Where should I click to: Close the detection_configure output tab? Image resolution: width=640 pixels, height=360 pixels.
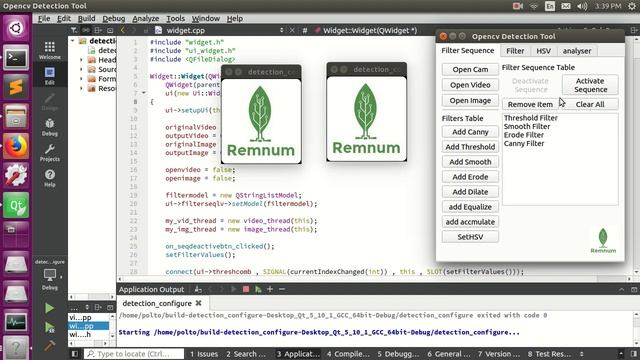tap(198, 303)
